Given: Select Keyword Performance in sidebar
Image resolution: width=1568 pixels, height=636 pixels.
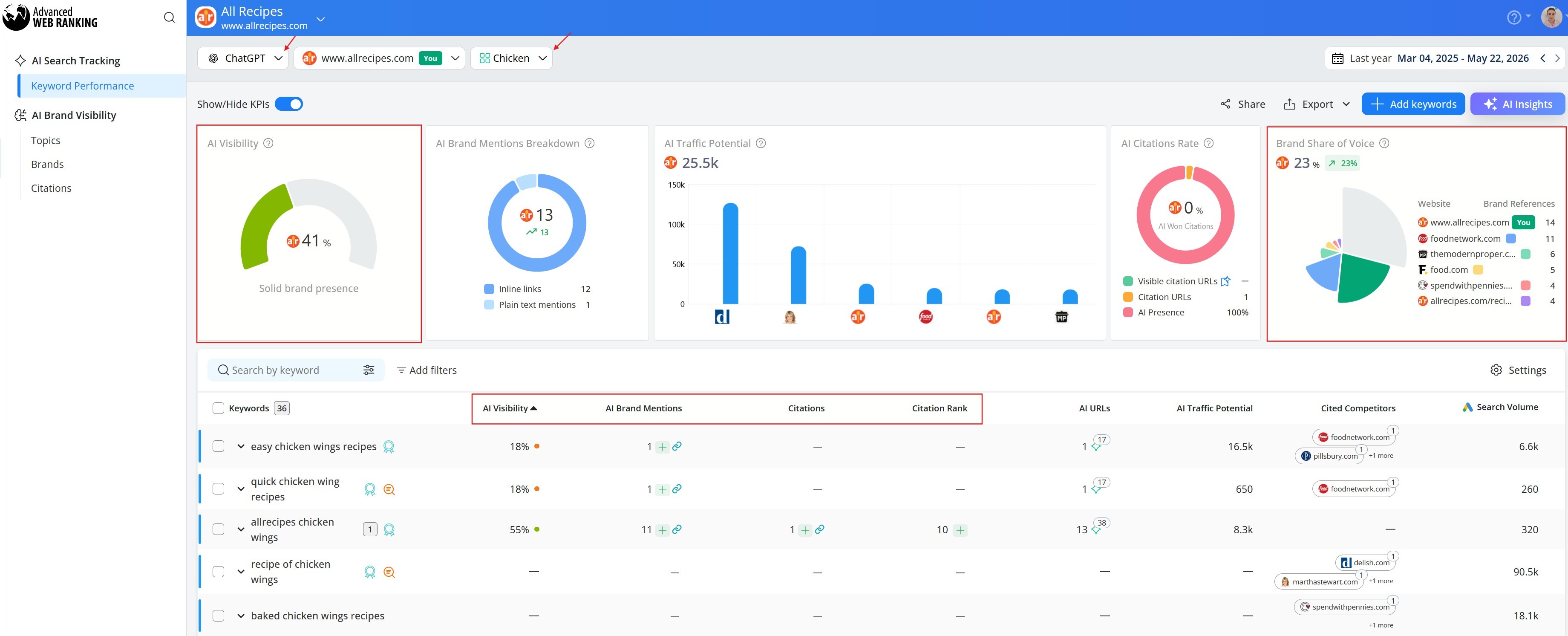Looking at the screenshot, I should tap(102, 86).
